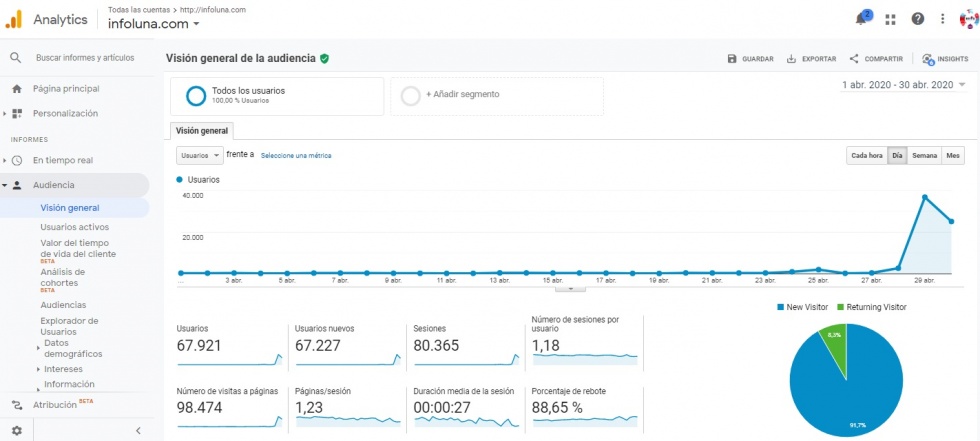Viewport: 980px width, 441px height.
Task: Set chart granularity to Cada hora
Action: [866, 156]
